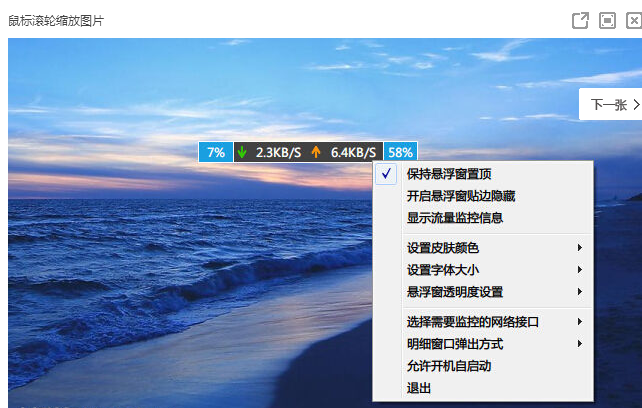Click the 7% CPU usage indicator

tap(216, 152)
